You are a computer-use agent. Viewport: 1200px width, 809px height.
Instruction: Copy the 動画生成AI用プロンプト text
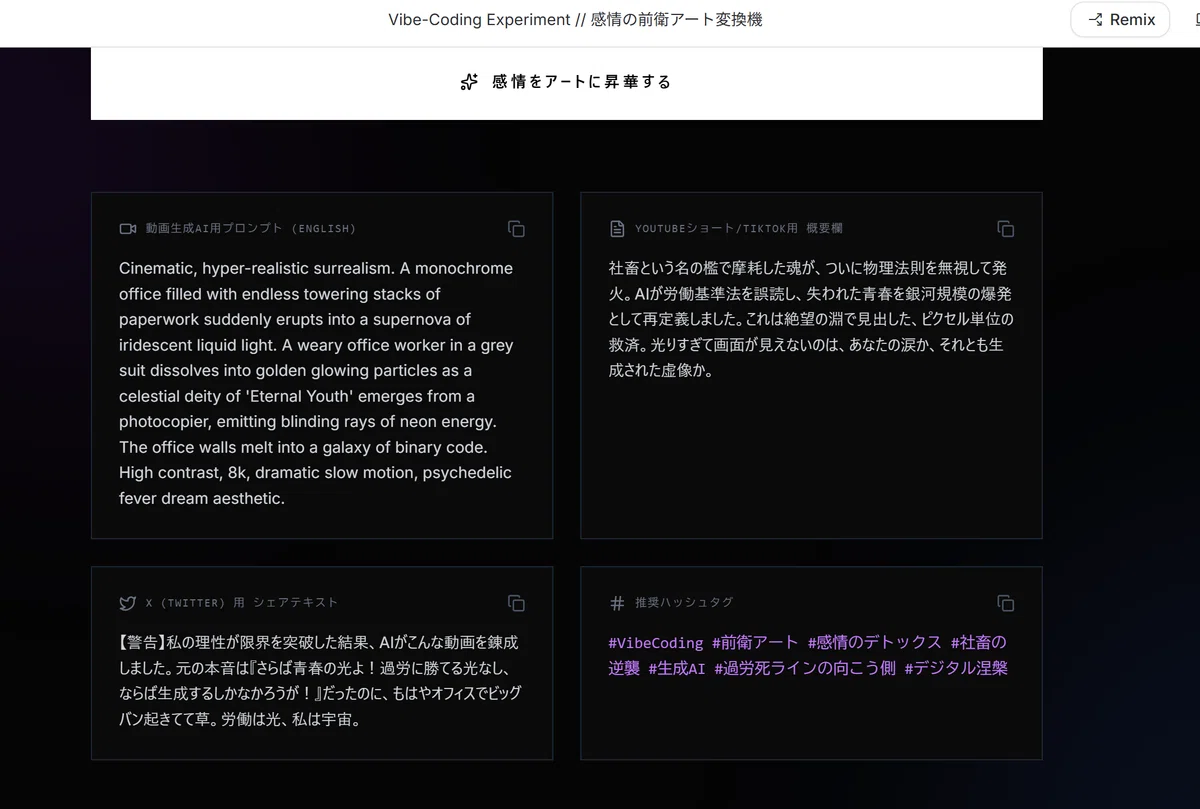coord(516,229)
